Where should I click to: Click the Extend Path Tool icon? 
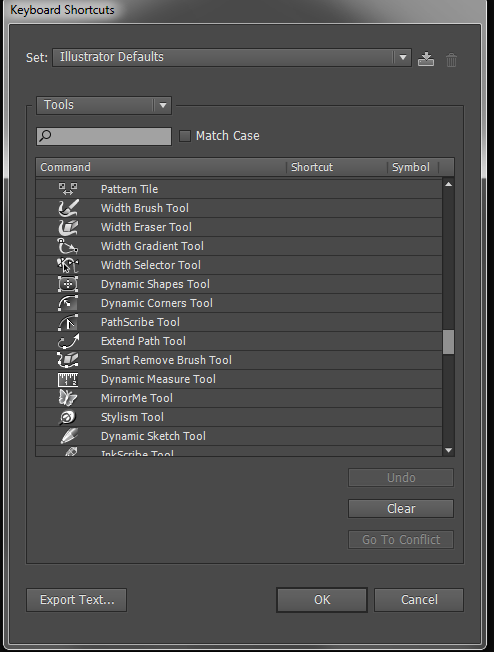tap(68, 341)
